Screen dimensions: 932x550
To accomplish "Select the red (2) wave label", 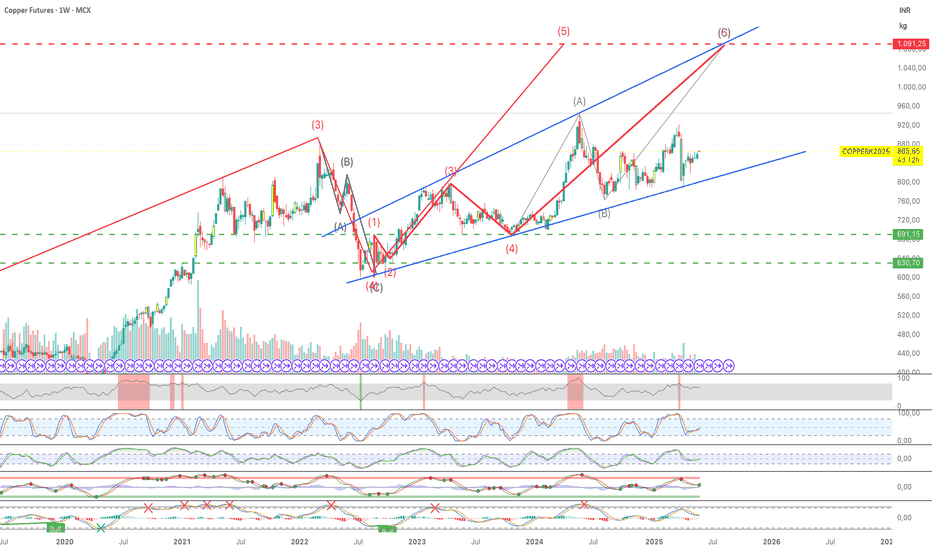I will tap(390, 272).
